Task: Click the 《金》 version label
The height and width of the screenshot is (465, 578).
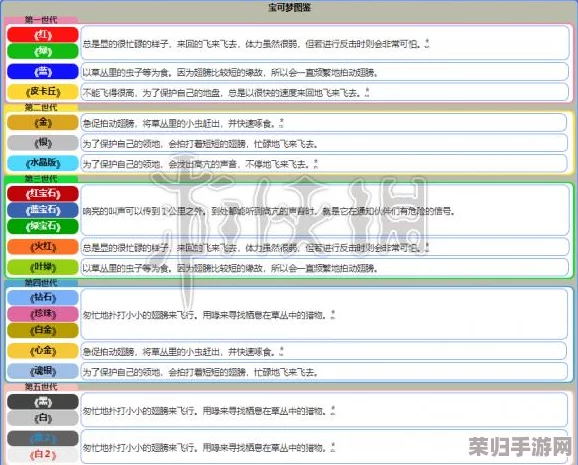Action: point(43,122)
